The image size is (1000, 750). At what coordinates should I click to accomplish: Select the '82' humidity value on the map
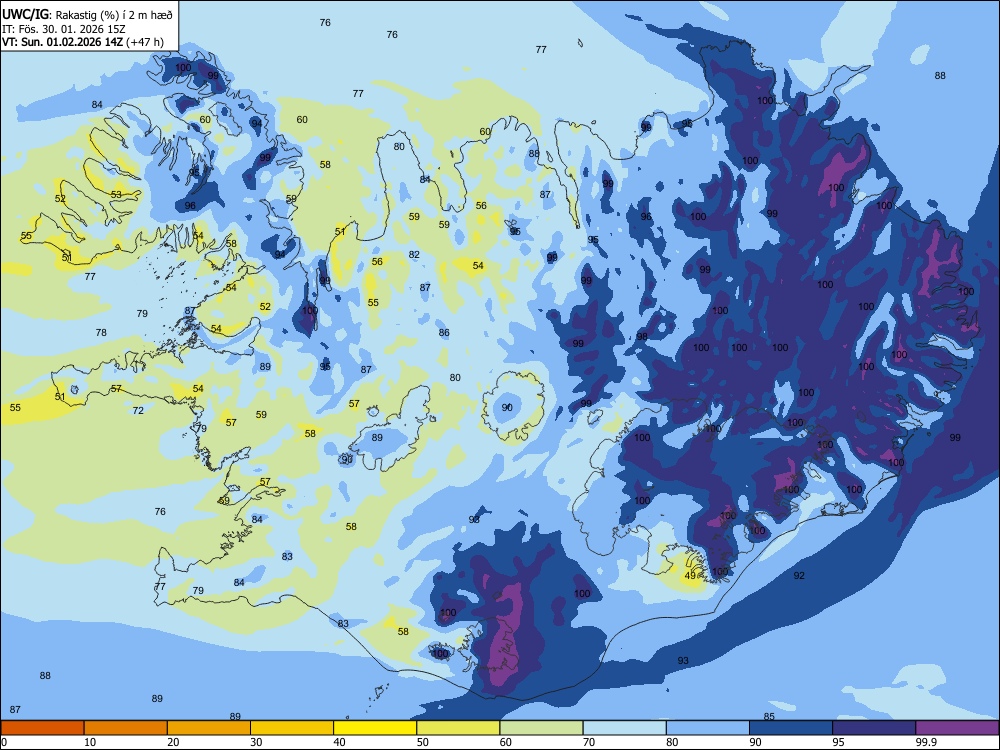[x=415, y=254]
